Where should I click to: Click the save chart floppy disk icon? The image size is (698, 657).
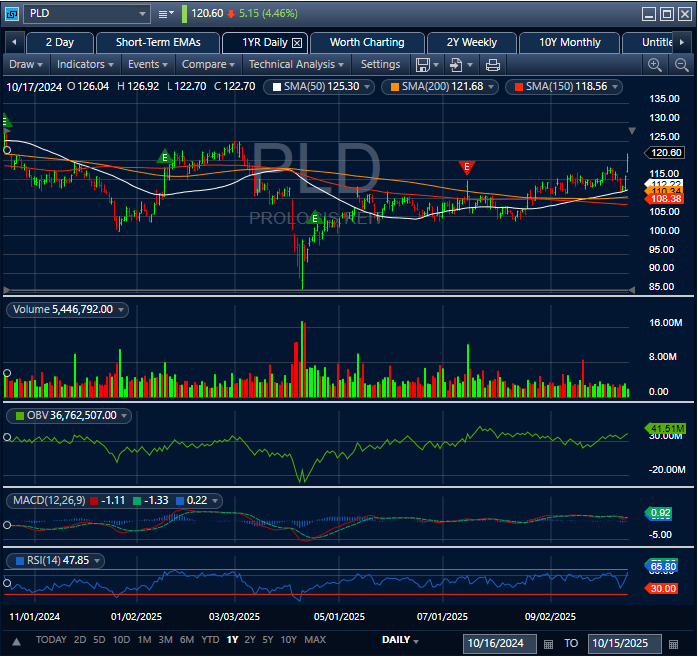click(423, 64)
